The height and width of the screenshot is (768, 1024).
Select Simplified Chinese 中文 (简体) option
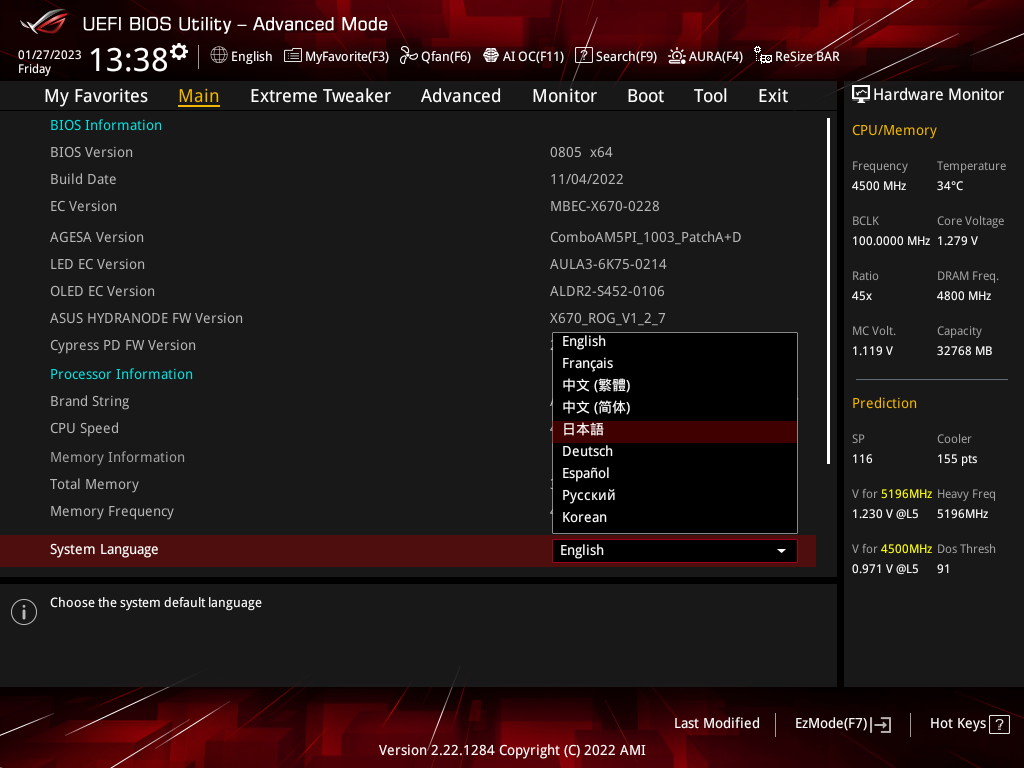(675, 408)
